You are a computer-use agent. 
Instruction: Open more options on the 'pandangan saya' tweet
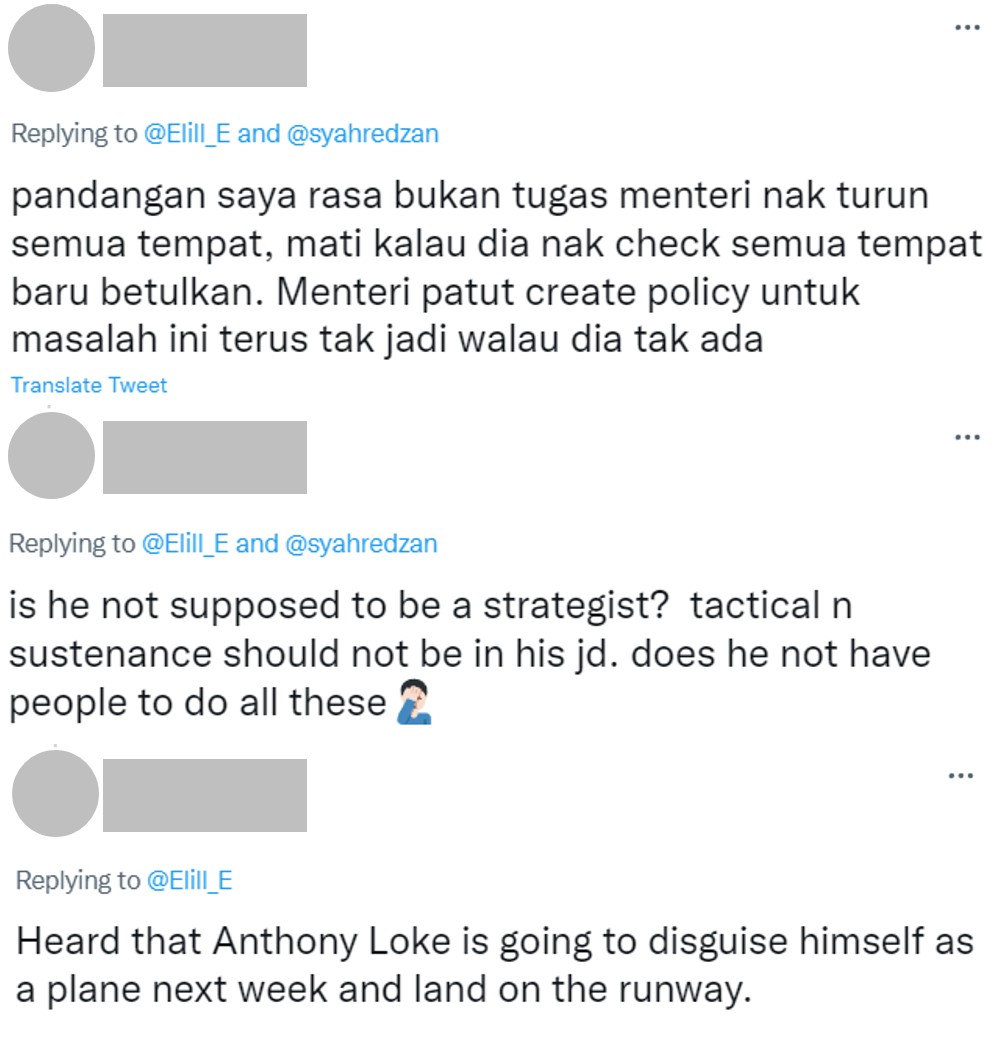coord(967,27)
